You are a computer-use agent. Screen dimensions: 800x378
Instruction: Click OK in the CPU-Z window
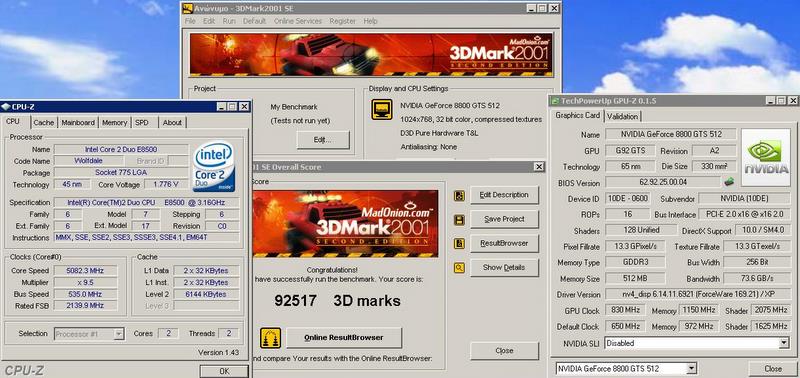pyautogui.click(x=224, y=371)
